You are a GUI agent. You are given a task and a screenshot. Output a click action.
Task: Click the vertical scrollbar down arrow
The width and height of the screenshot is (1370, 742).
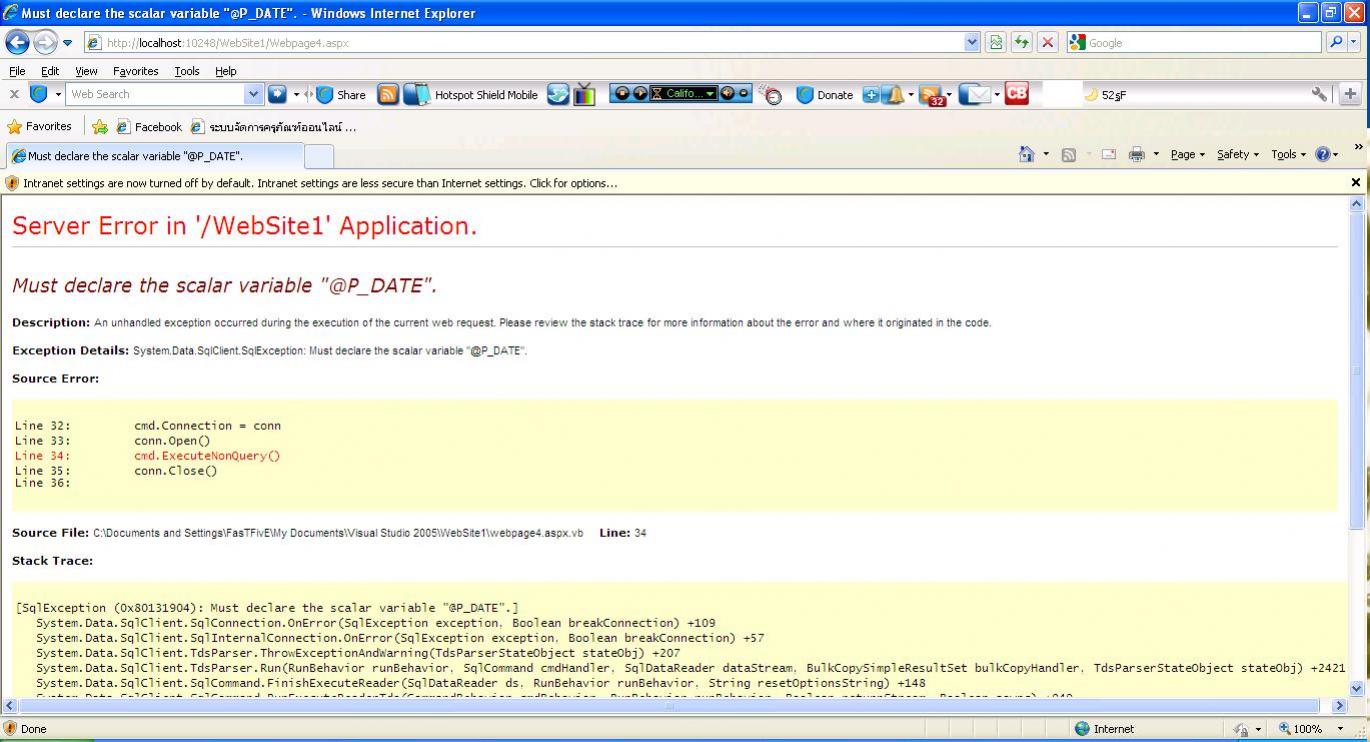pos(1357,688)
